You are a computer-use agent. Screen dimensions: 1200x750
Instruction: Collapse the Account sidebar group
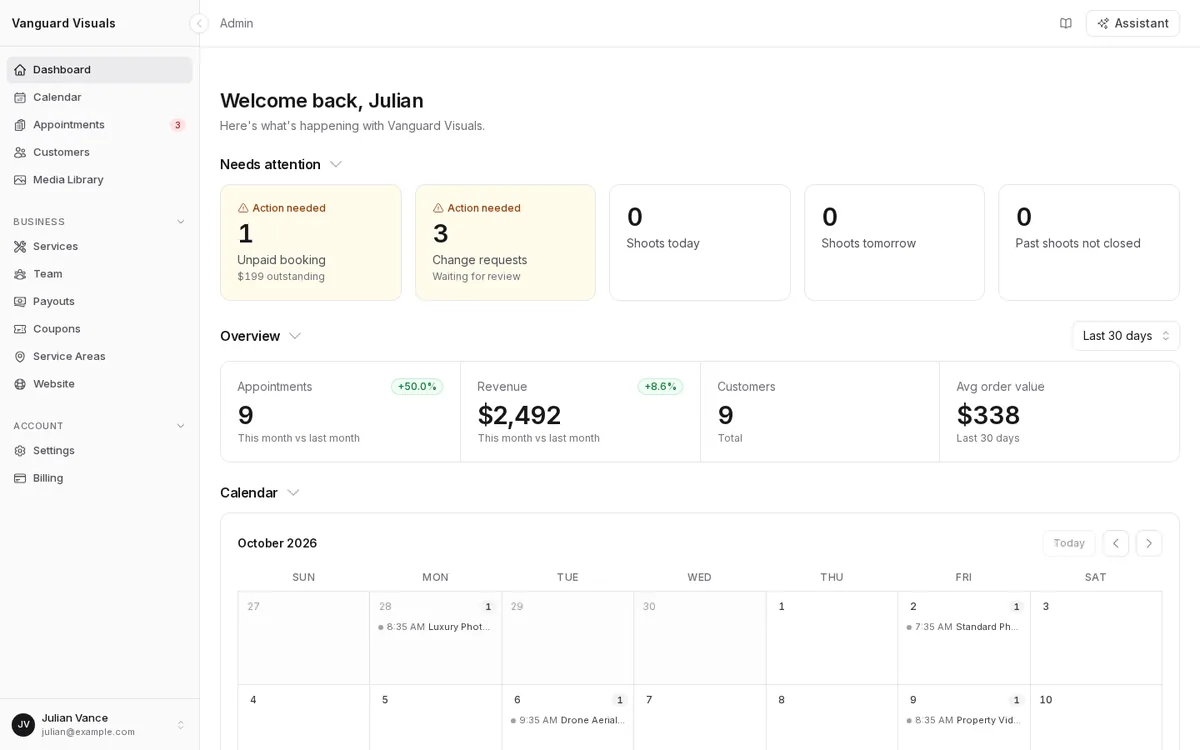tap(181, 426)
